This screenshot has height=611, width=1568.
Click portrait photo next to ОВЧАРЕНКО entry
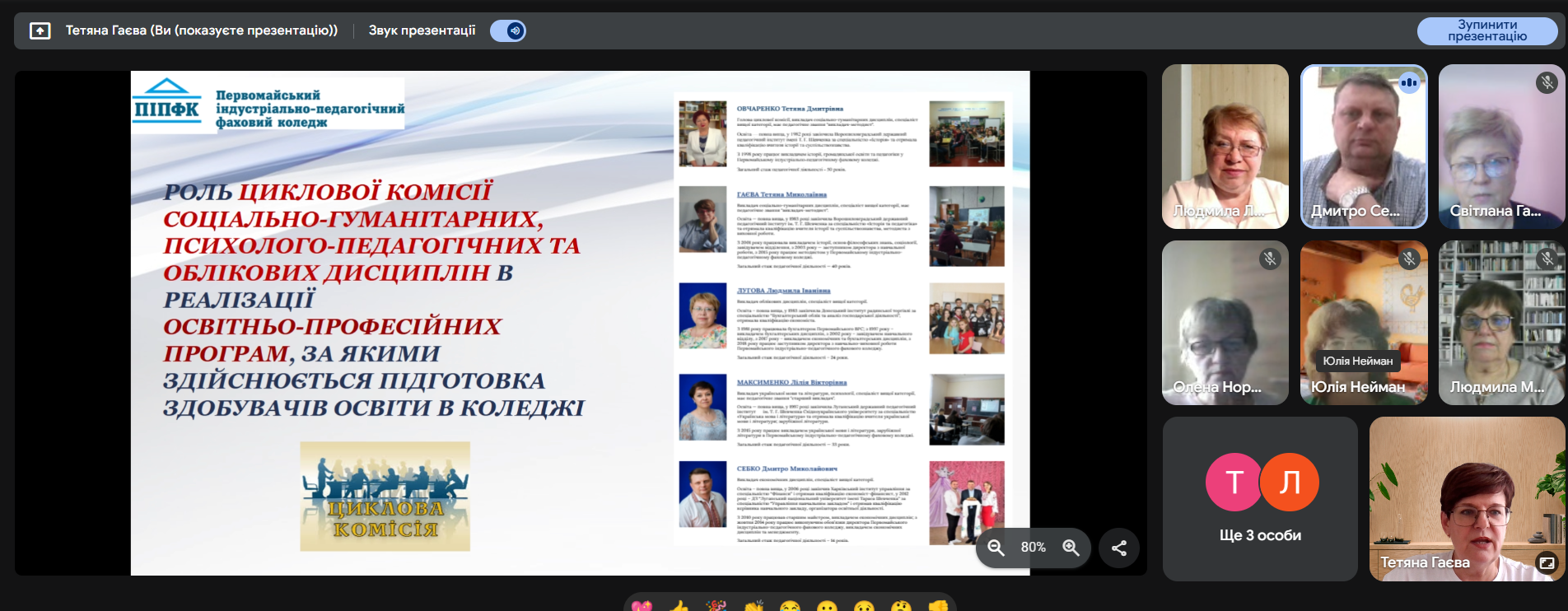click(702, 133)
